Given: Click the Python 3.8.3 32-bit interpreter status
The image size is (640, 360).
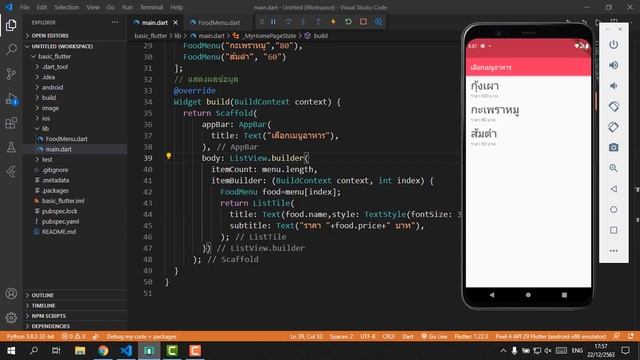Looking at the screenshot, I should (30, 337).
